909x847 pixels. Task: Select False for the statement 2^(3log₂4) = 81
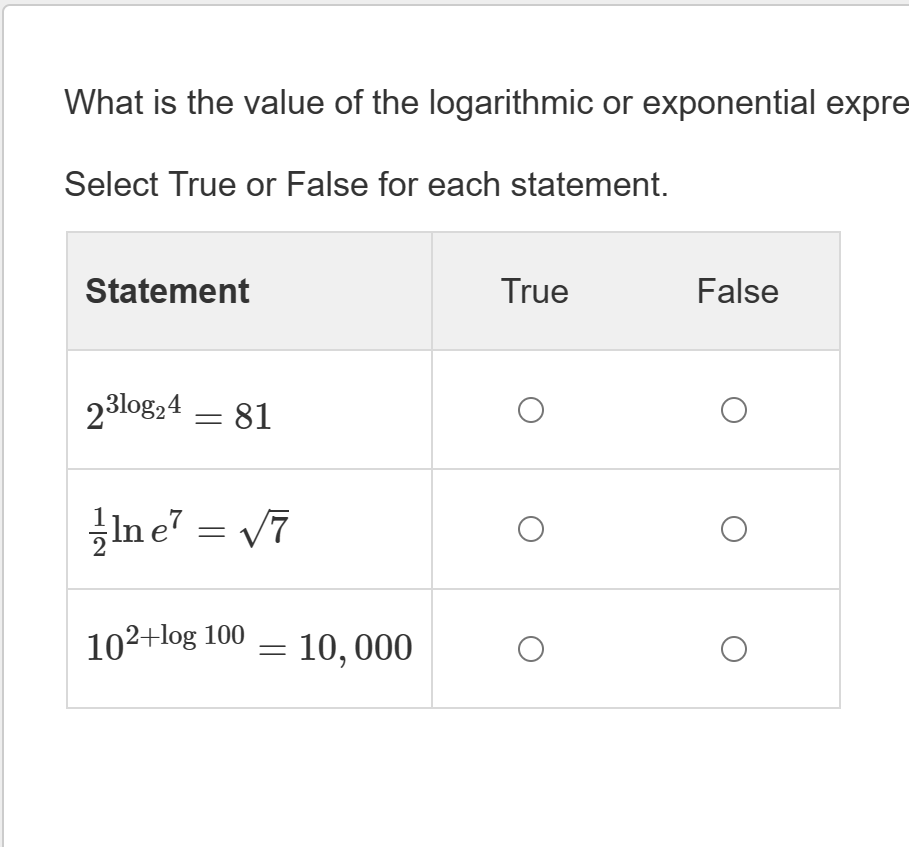point(734,408)
